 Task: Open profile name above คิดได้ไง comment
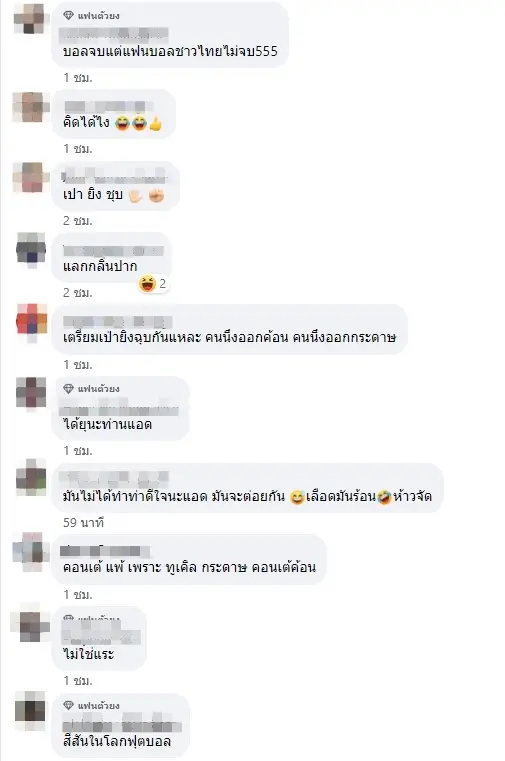(x=108, y=107)
